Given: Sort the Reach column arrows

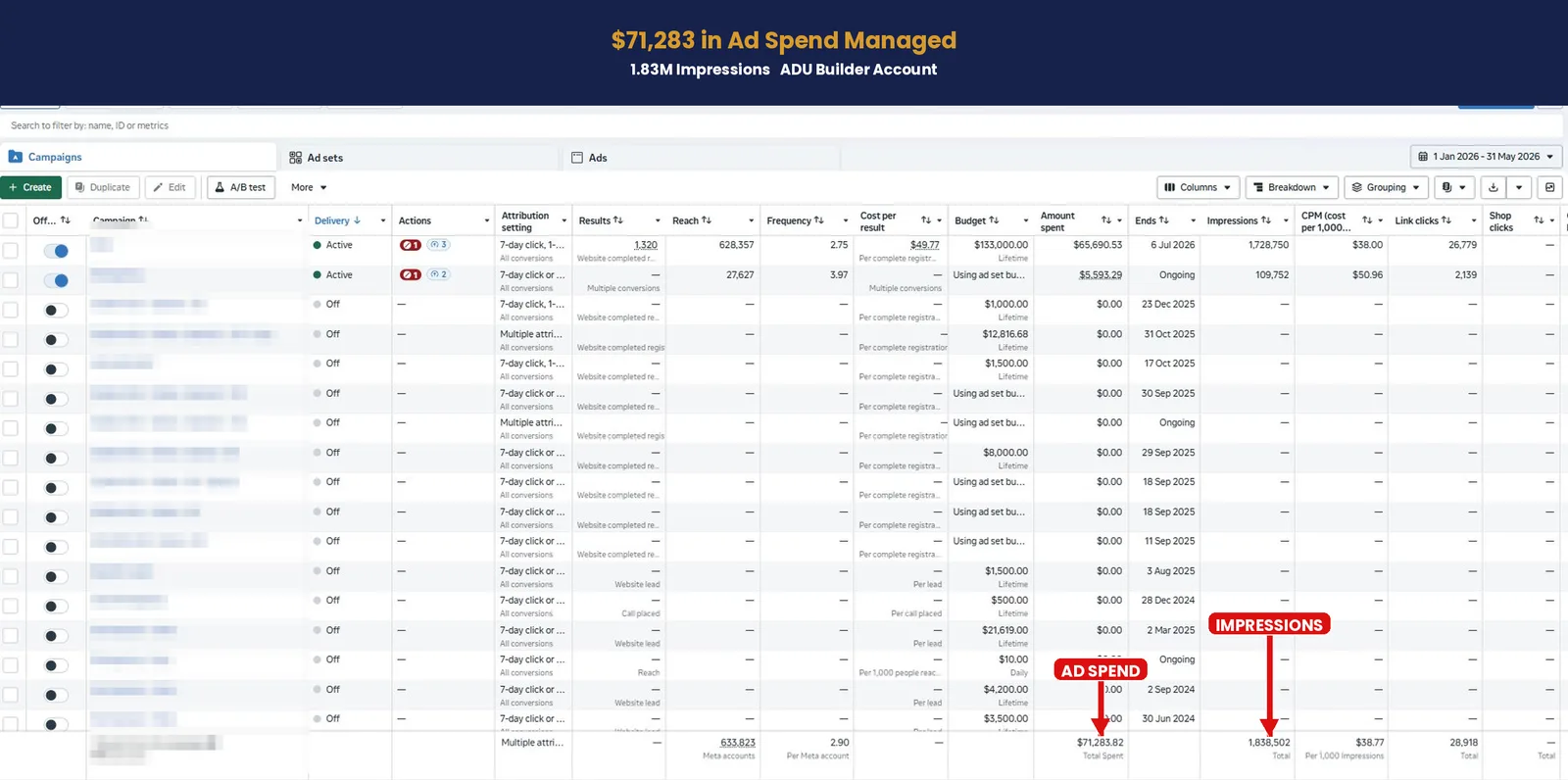Looking at the screenshot, I should coord(707,220).
